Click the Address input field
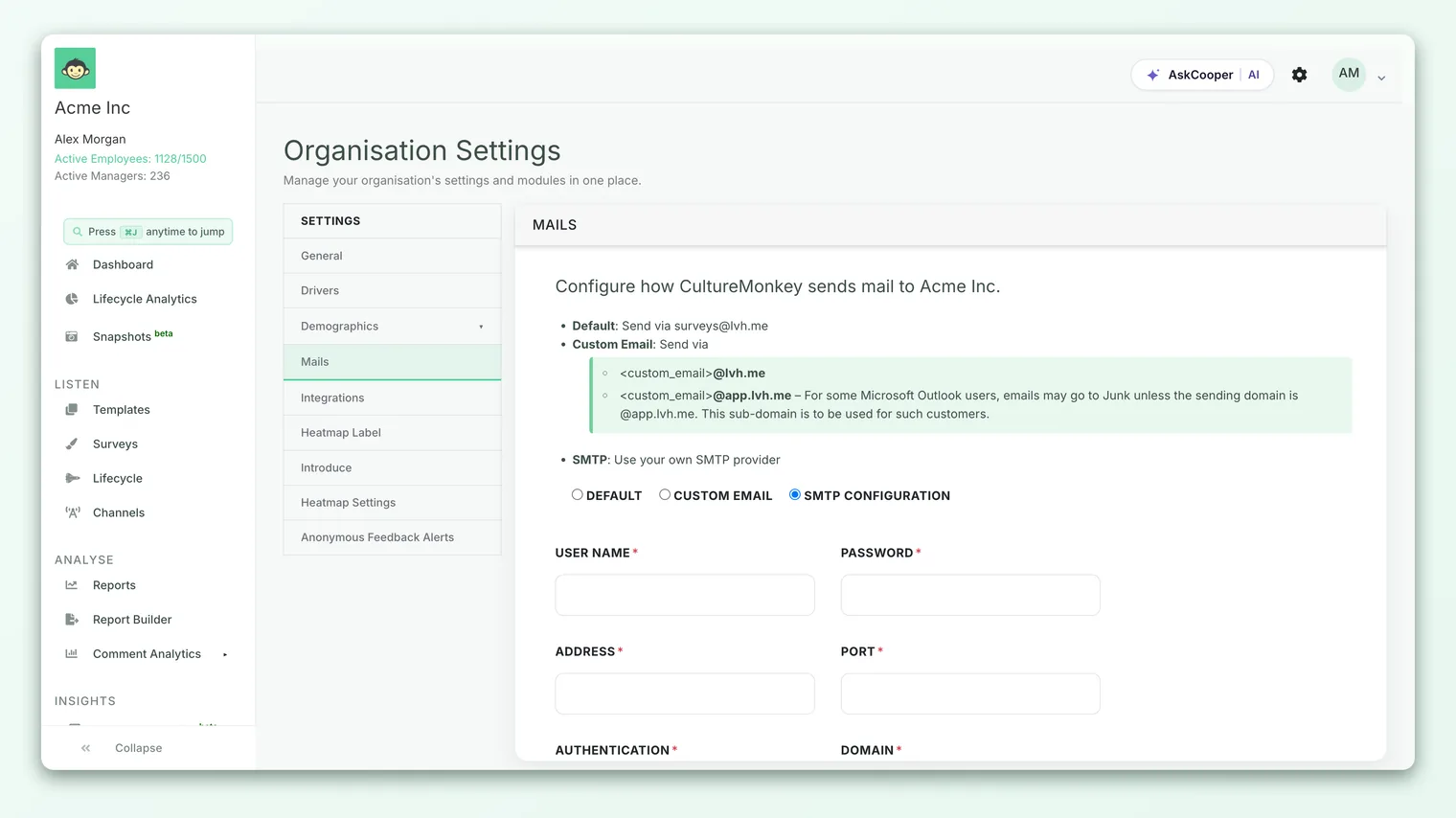The image size is (1456, 818). tap(685, 693)
